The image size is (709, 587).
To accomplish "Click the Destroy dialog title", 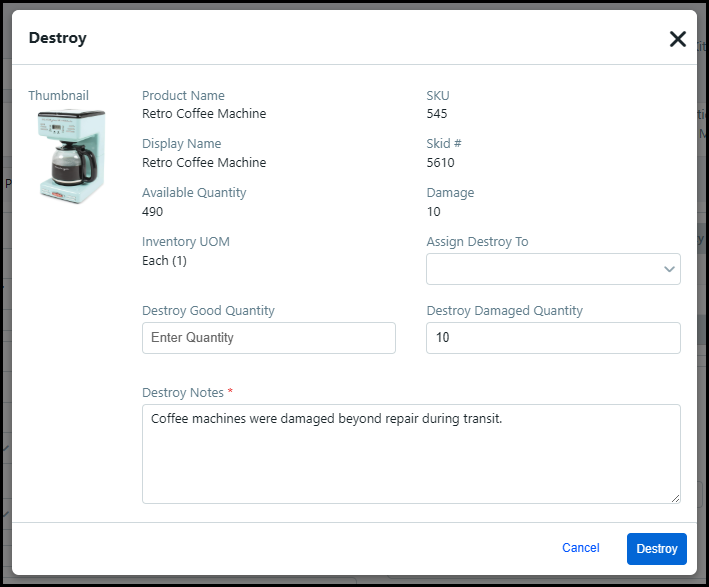I will click(x=57, y=38).
